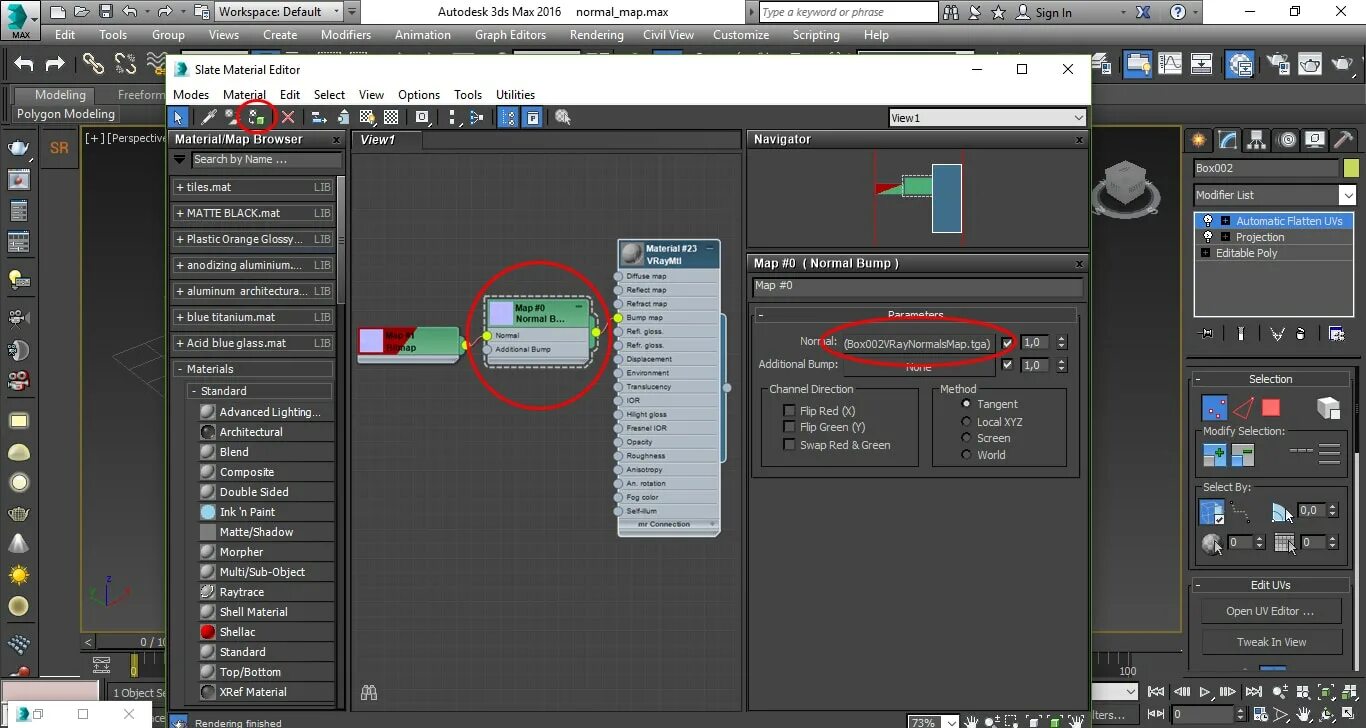Click Move Children toolbar icon

(x=319, y=118)
